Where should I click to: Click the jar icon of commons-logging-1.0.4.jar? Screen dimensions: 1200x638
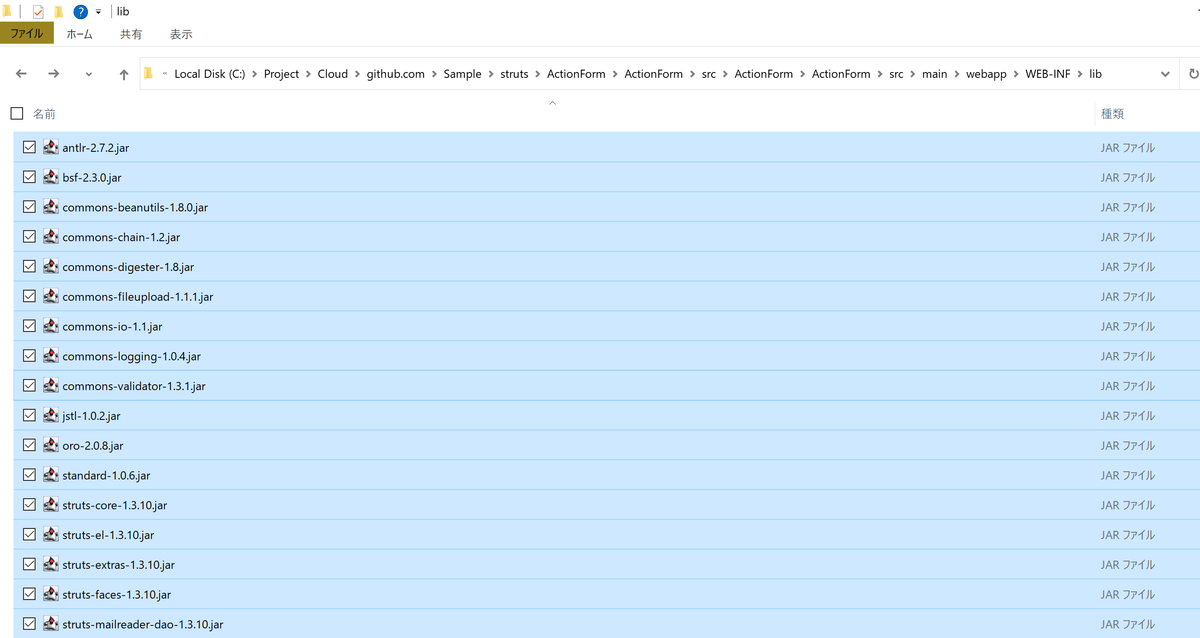point(50,356)
